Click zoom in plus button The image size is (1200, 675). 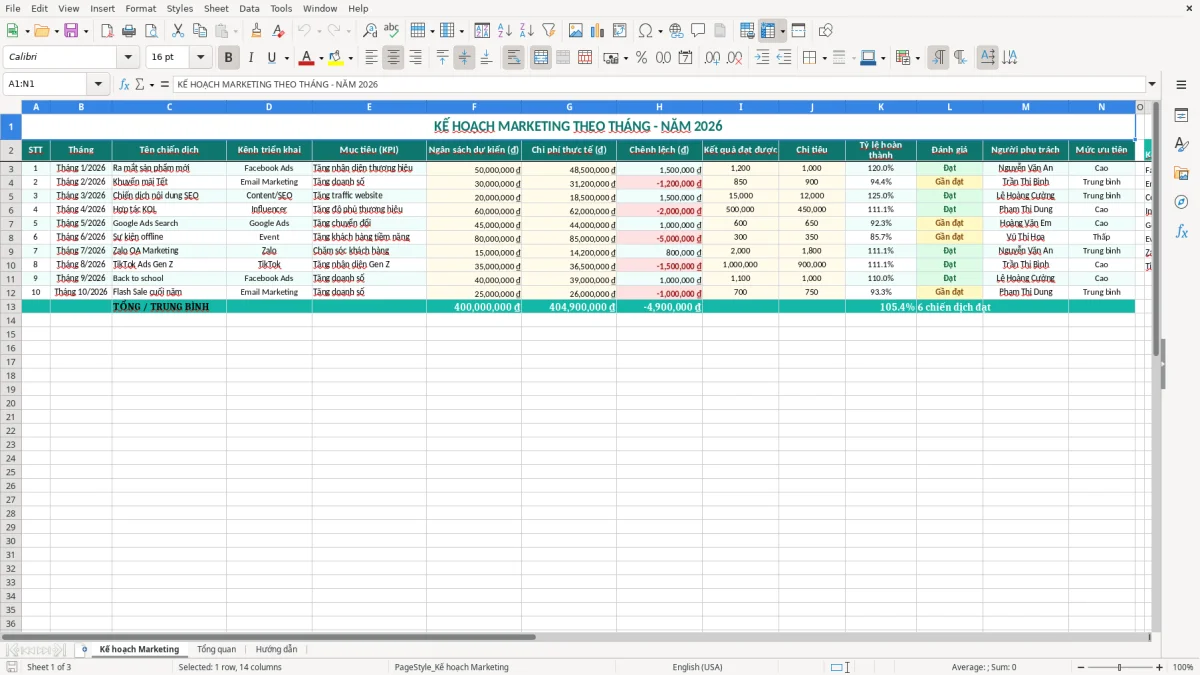(1159, 667)
